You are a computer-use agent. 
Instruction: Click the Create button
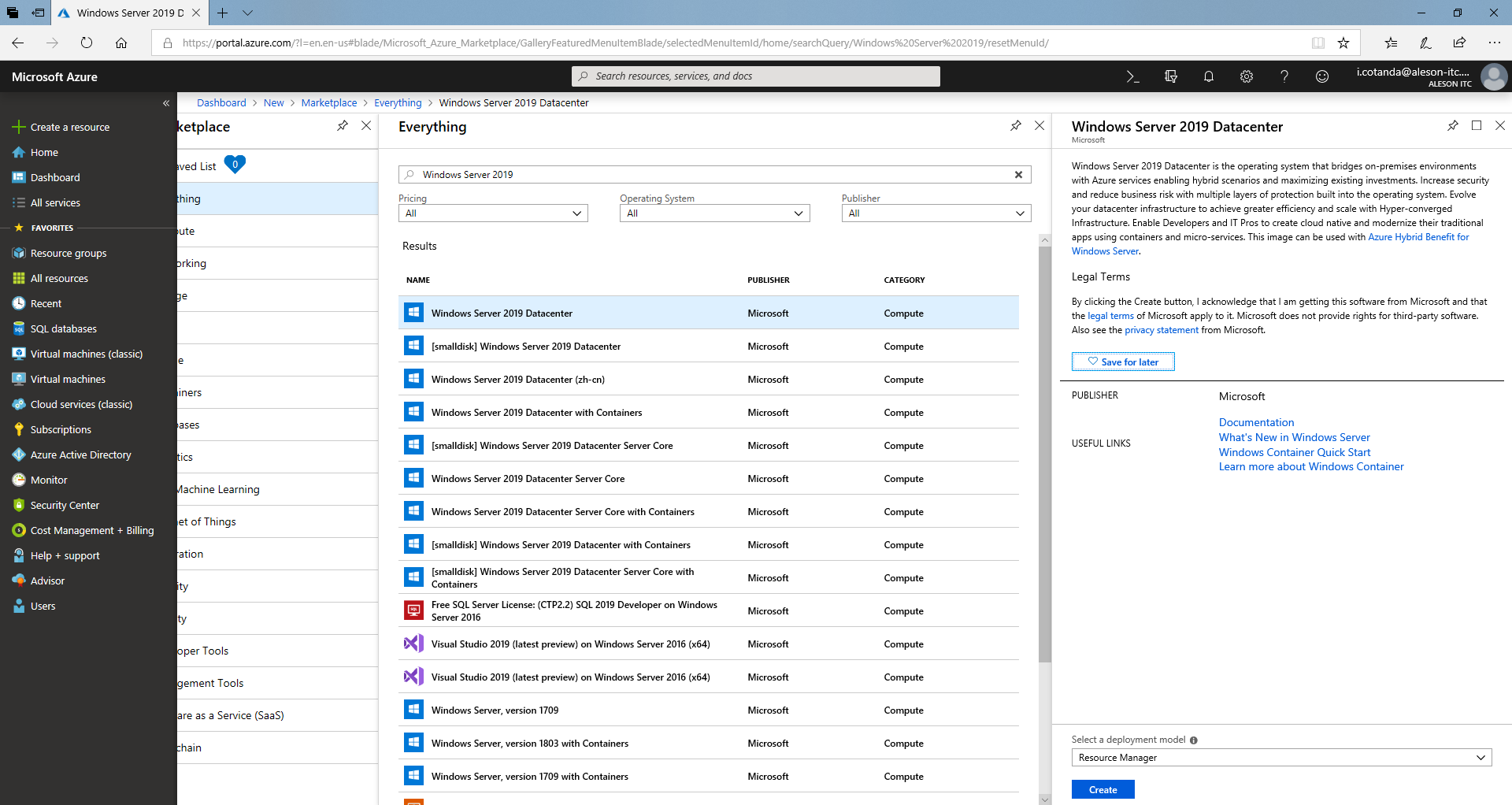tap(1102, 788)
